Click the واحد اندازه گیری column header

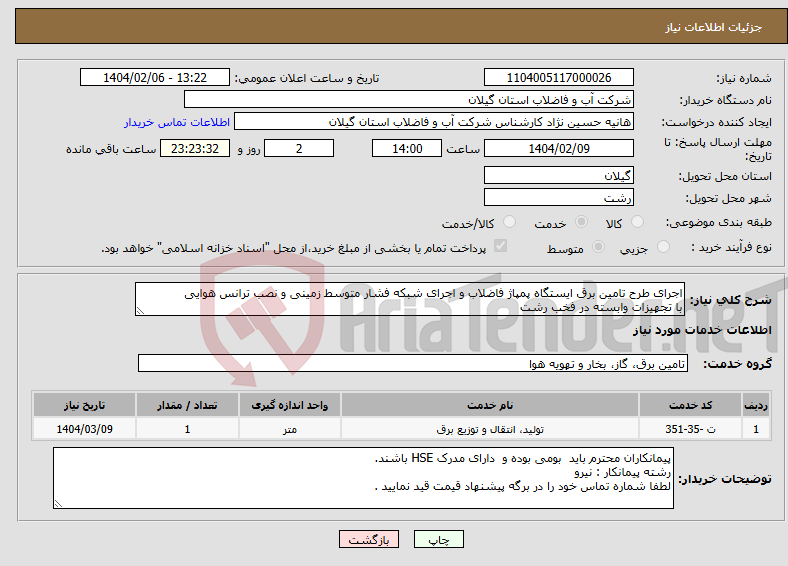point(289,405)
